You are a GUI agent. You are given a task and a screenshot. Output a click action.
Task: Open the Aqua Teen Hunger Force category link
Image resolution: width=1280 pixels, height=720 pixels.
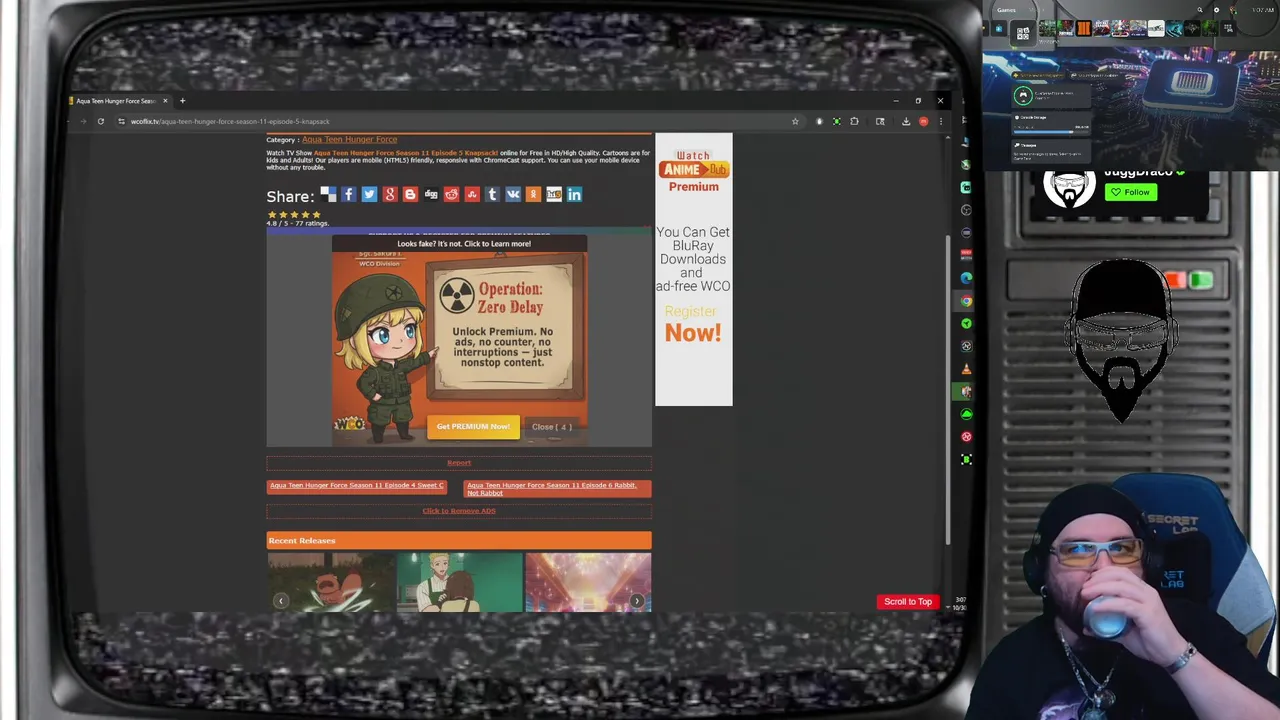349,140
